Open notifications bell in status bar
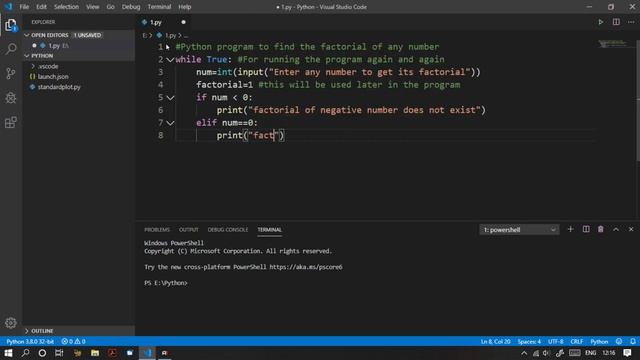The image size is (640, 360). coord(633,341)
